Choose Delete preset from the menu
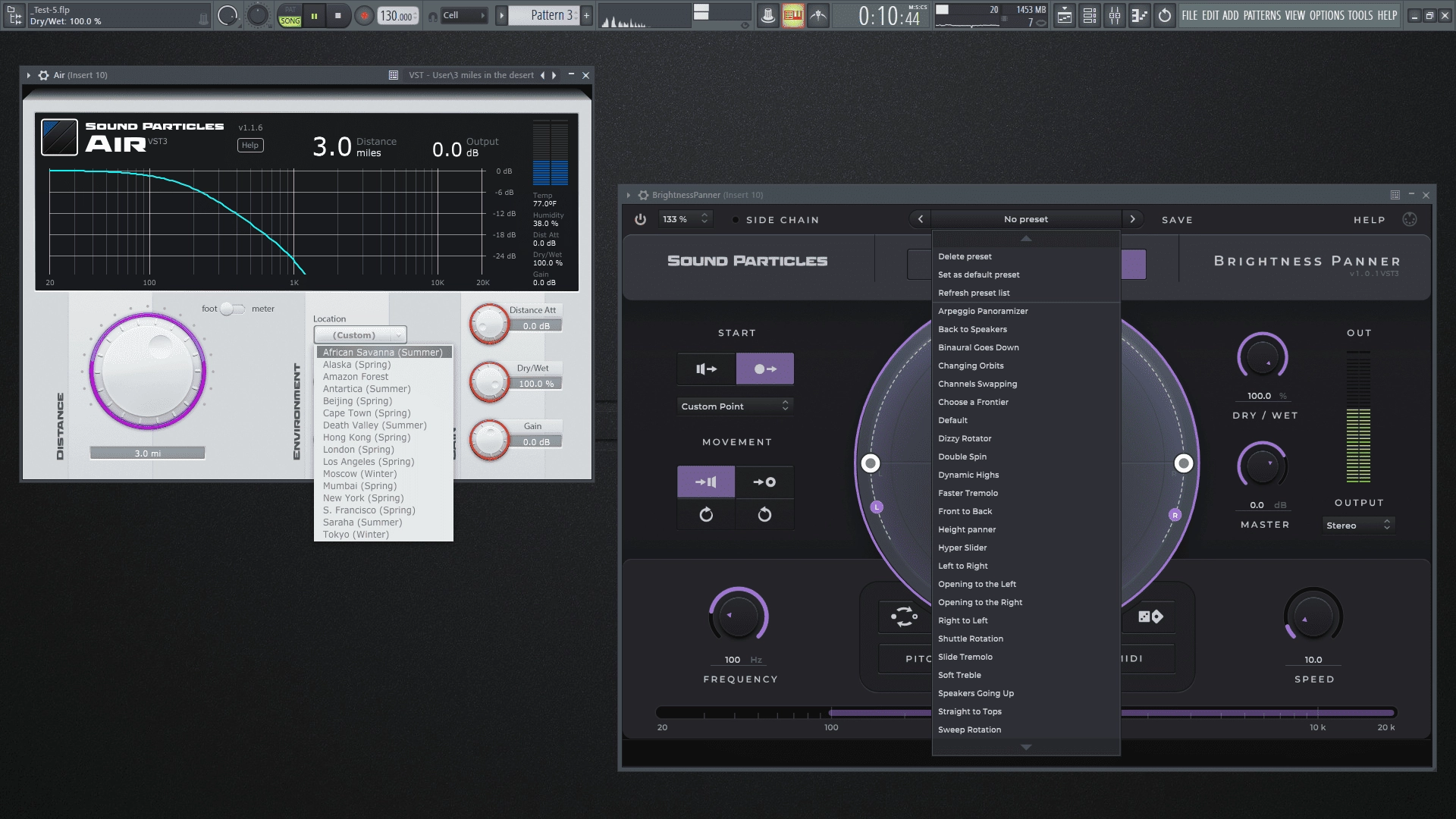 pyautogui.click(x=1026, y=256)
